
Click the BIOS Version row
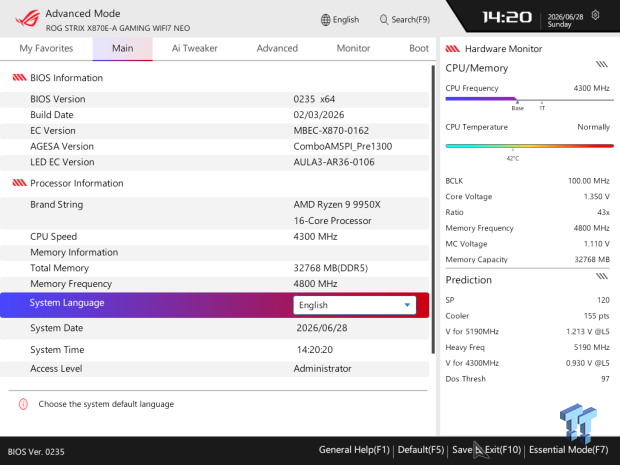tap(215, 99)
